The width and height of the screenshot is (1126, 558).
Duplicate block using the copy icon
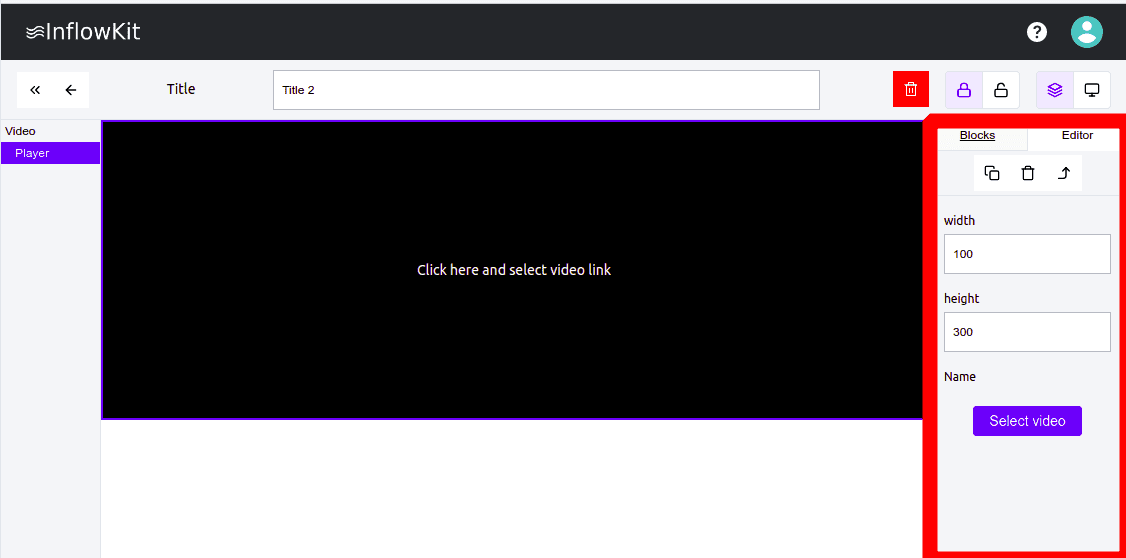[992, 173]
